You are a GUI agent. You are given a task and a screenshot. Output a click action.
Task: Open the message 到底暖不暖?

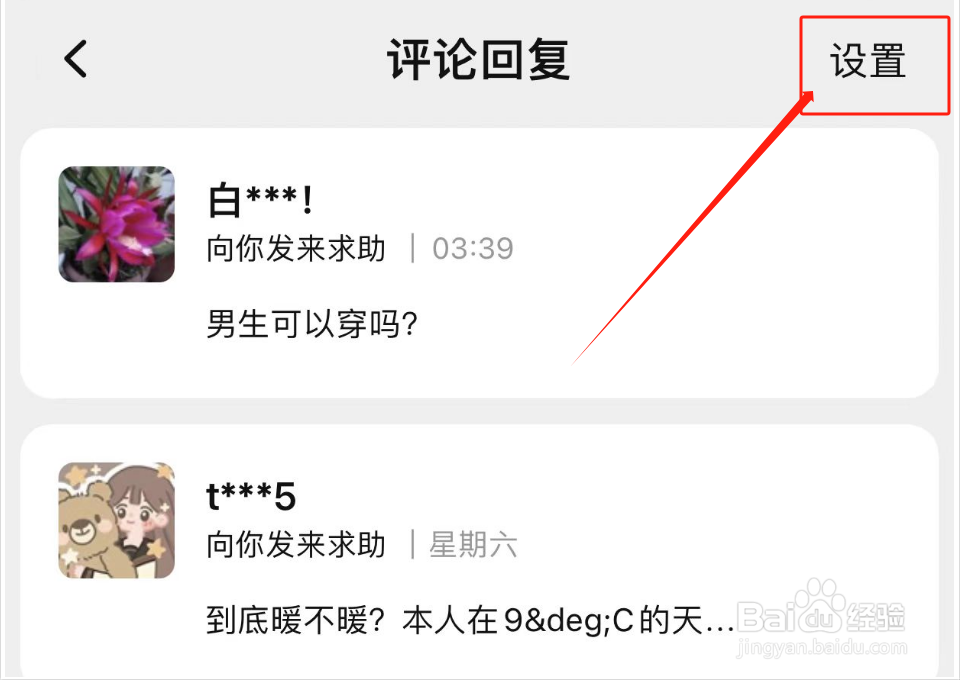(470, 620)
